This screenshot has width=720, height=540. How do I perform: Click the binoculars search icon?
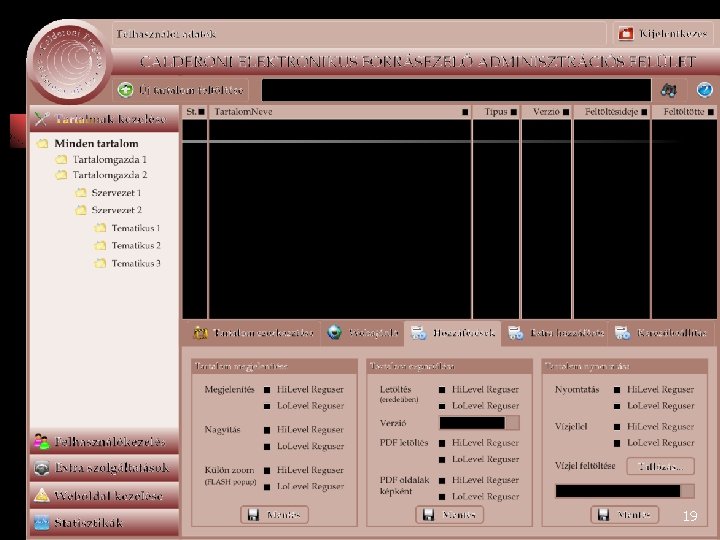pos(668,90)
